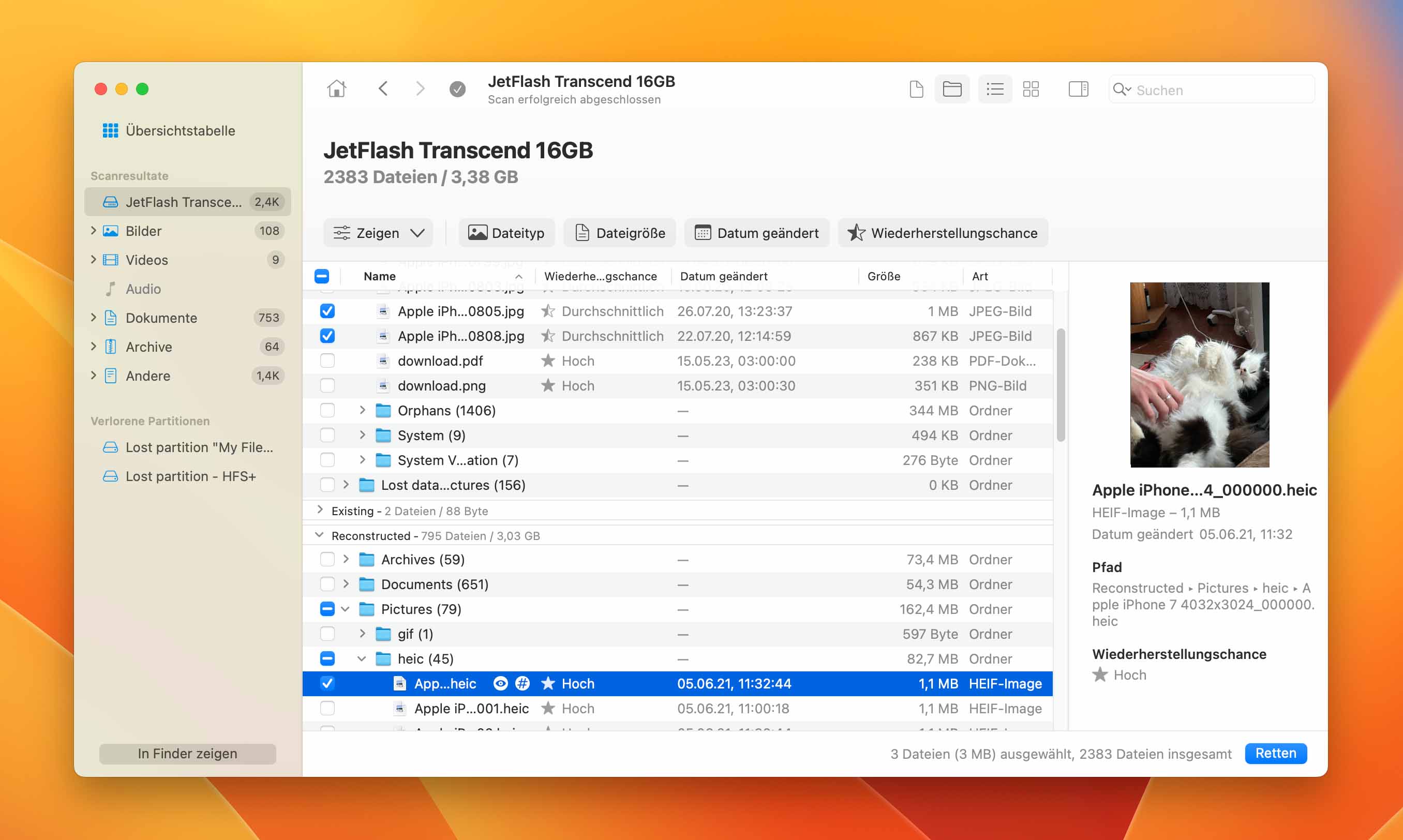This screenshot has height=840, width=1403.
Task: Open Archive category in sidebar
Action: [187, 347]
